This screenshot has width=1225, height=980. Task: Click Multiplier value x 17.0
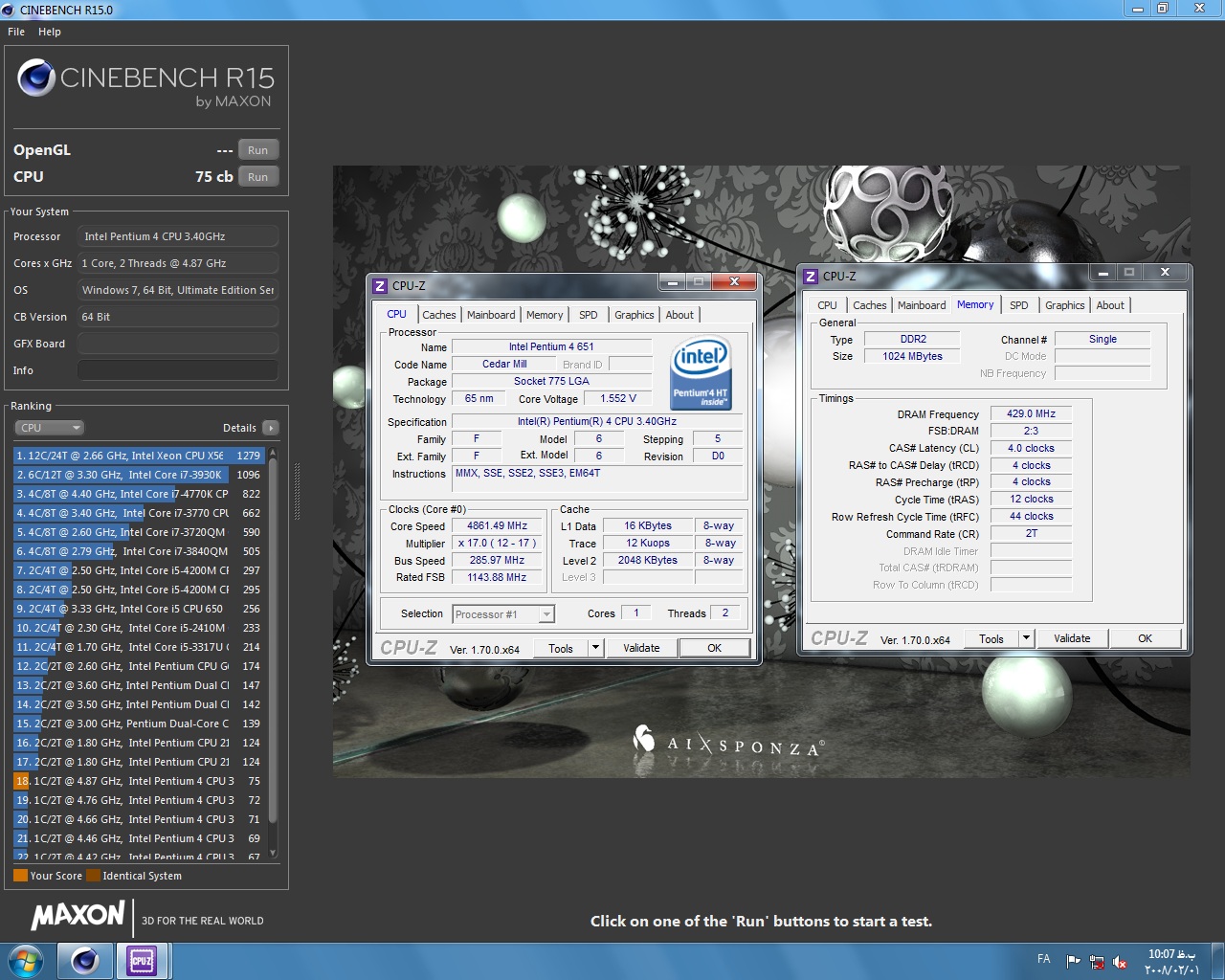pyautogui.click(x=497, y=543)
